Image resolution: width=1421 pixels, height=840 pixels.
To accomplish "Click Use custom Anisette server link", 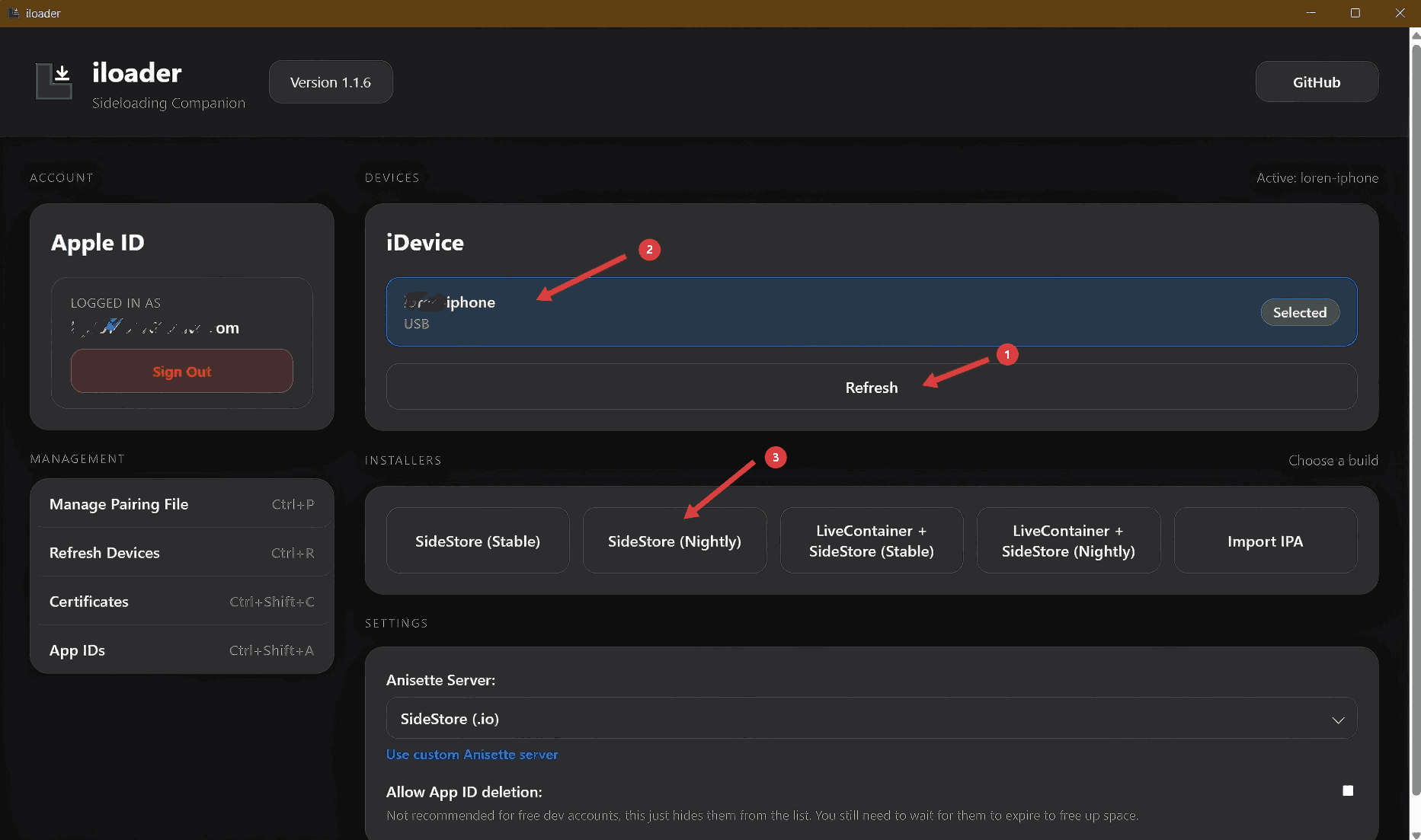I will click(472, 755).
